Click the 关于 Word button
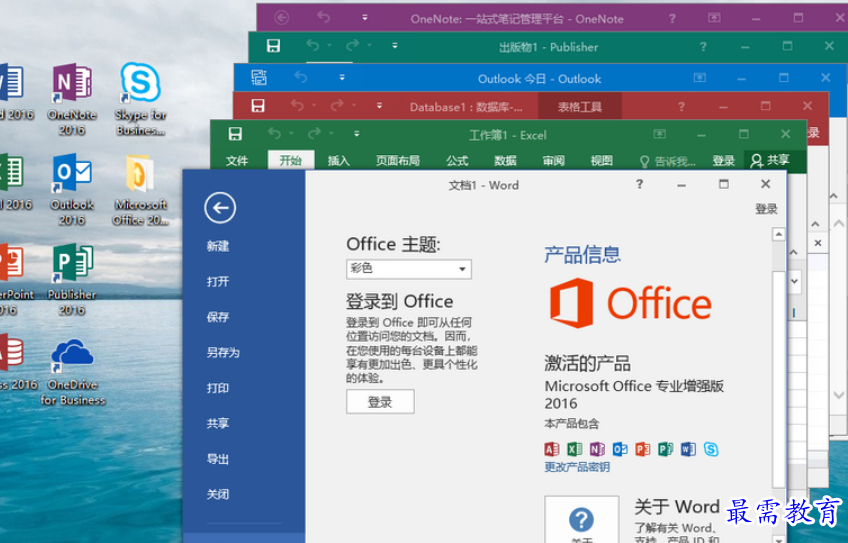 coord(582,519)
